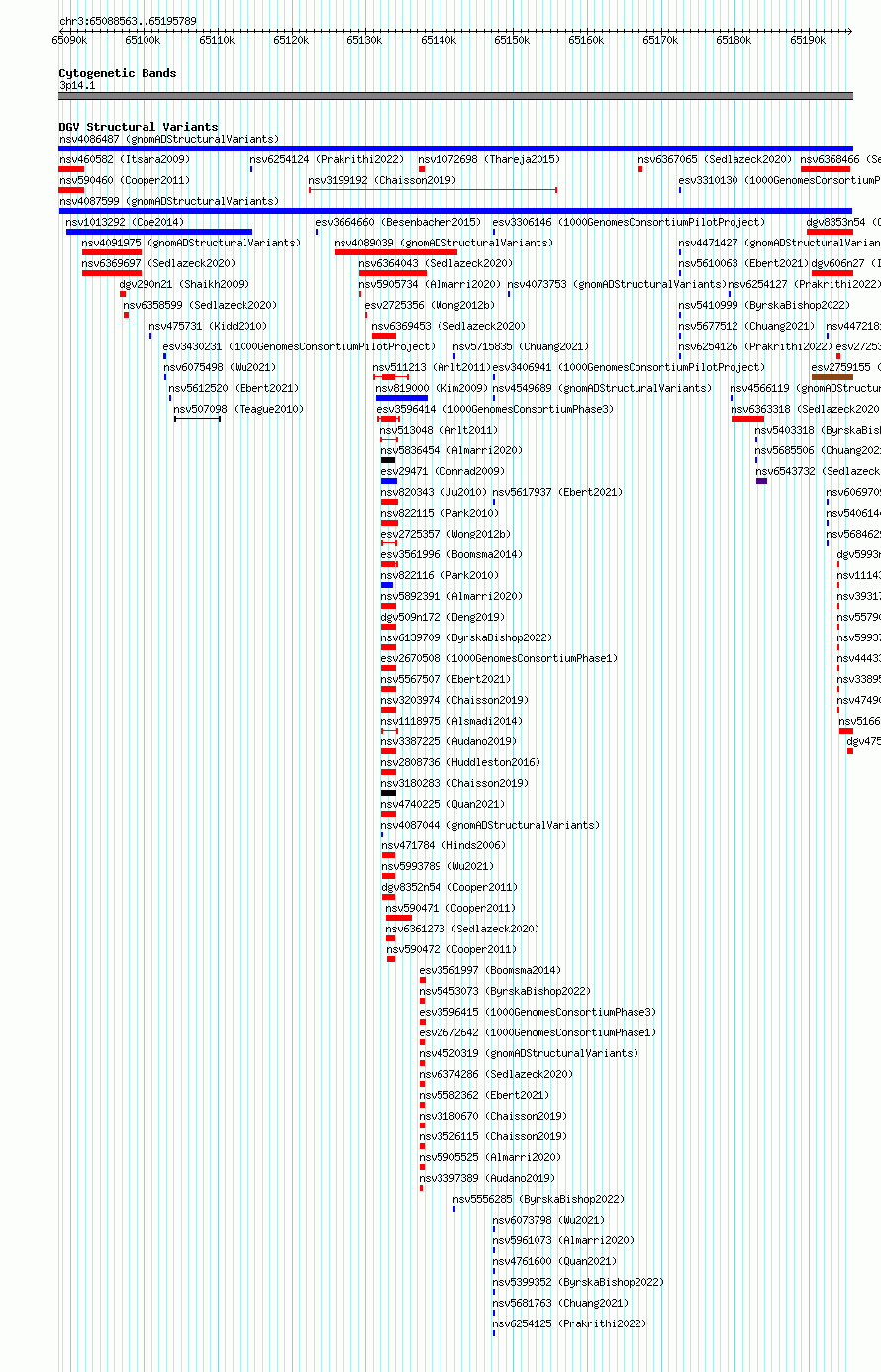This screenshot has width=881, height=1372.
Task: Click nsv5905734 (Almarri2020) label
Action: (430, 284)
